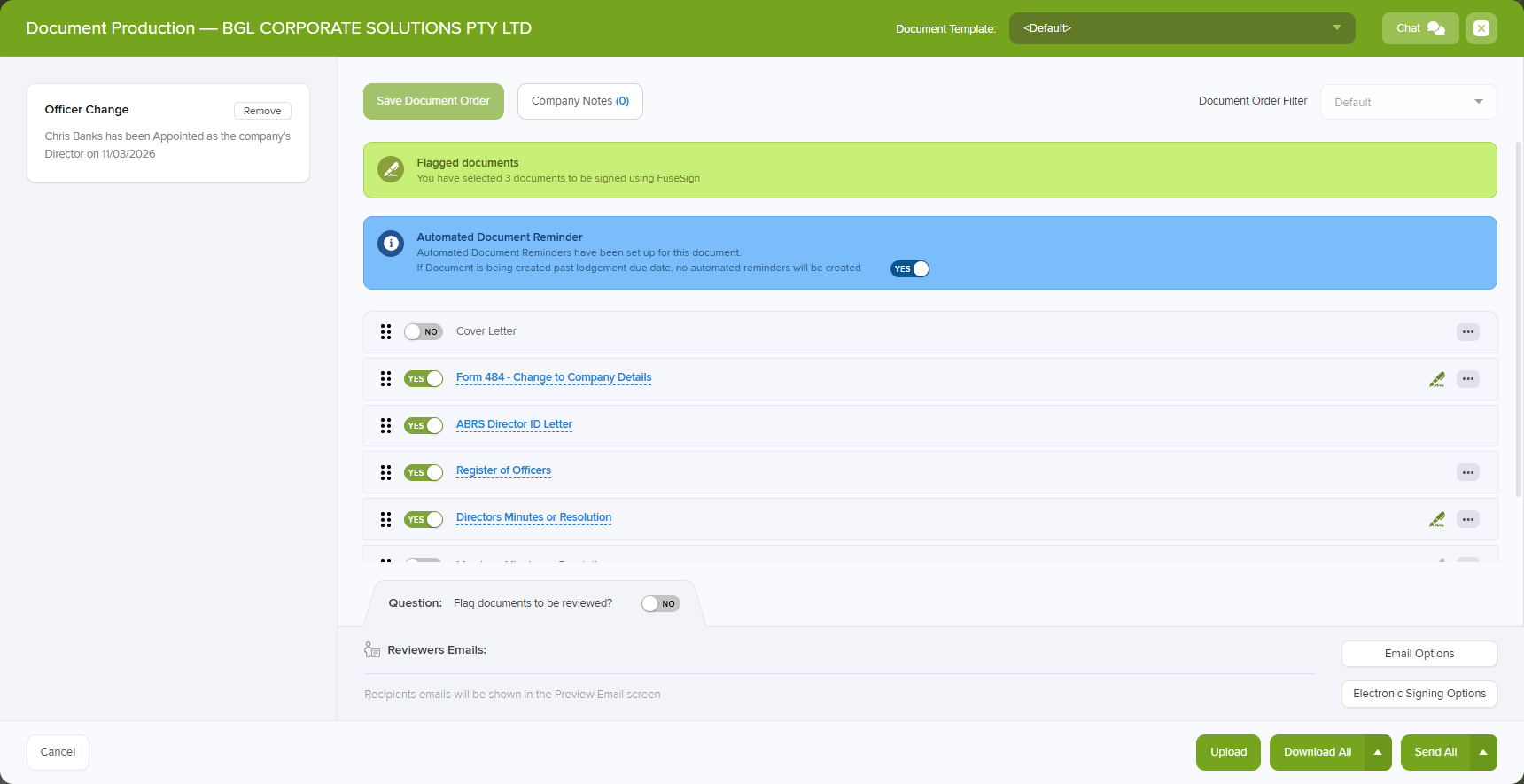
Task: Open the Register of Officers more options menu
Action: tap(1468, 473)
